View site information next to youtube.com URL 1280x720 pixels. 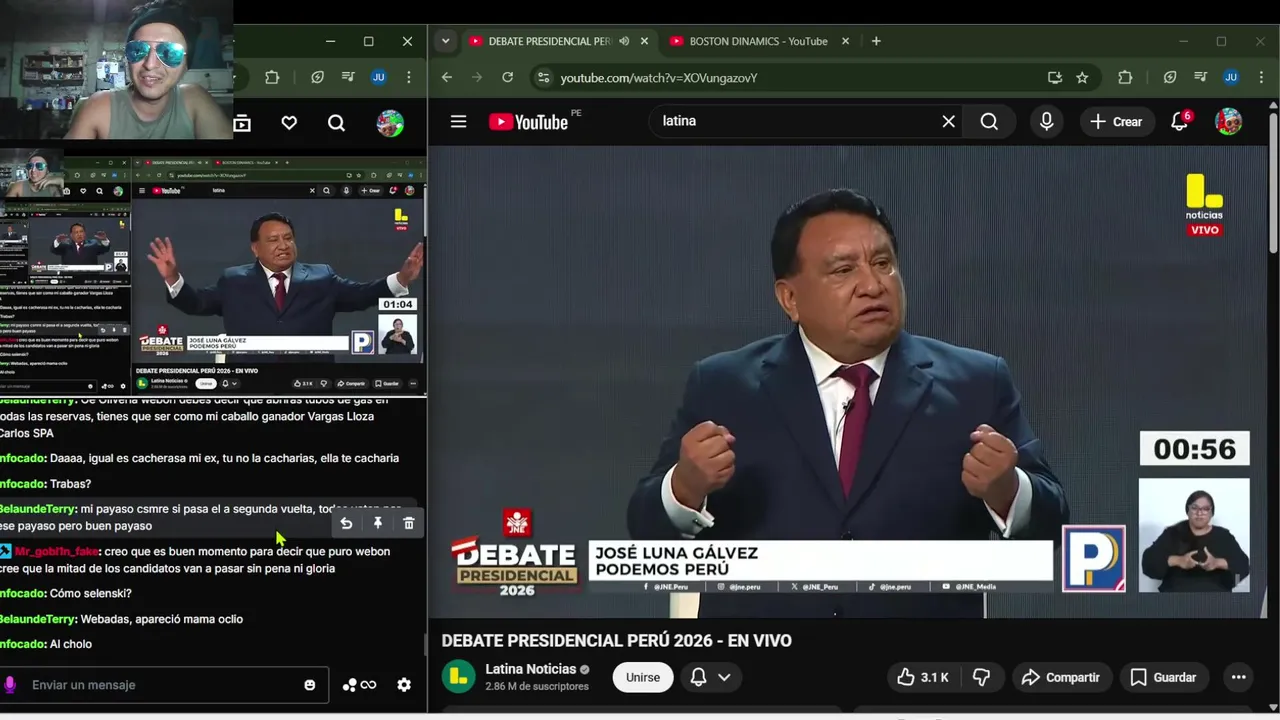tap(542, 77)
